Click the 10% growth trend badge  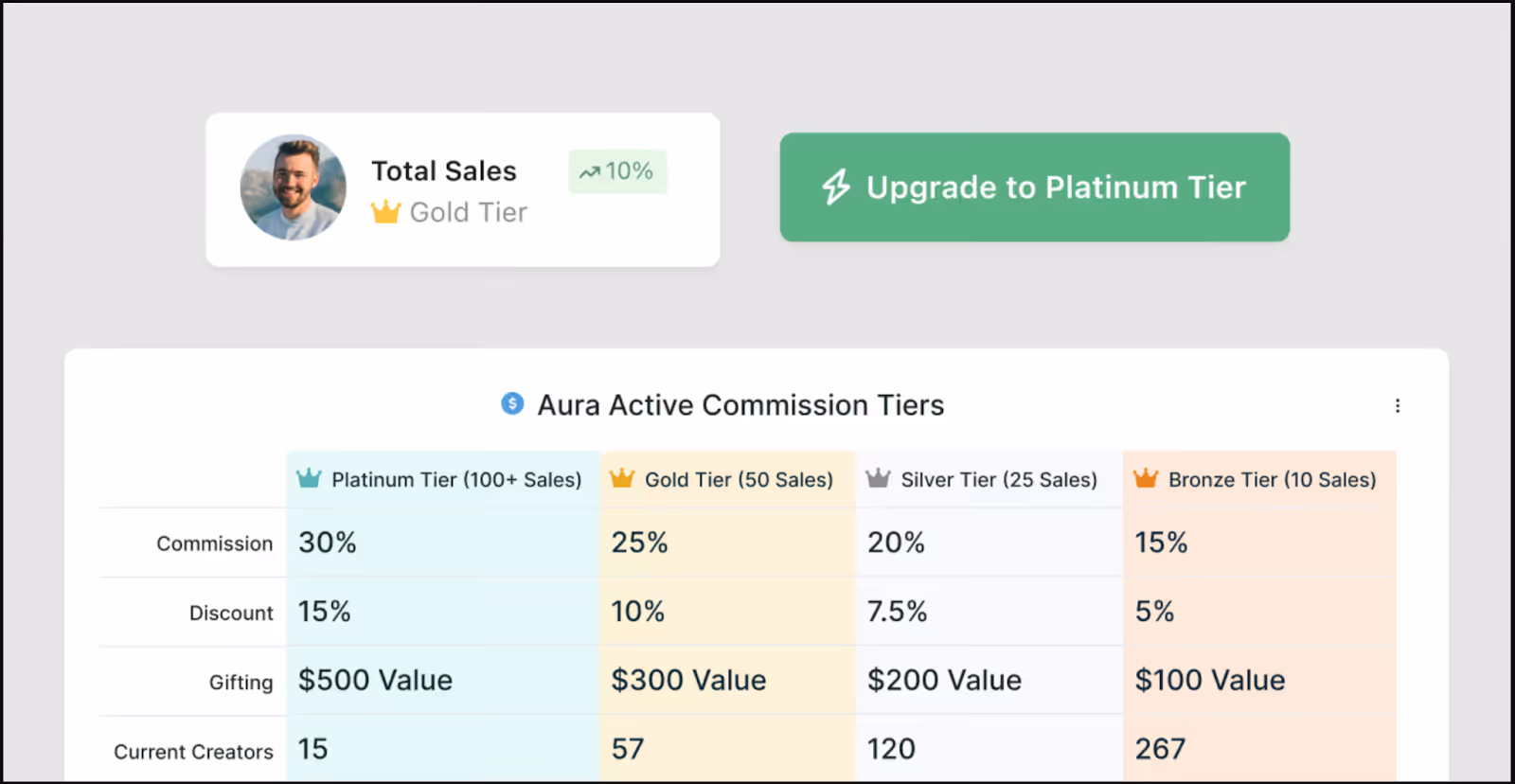tap(617, 171)
